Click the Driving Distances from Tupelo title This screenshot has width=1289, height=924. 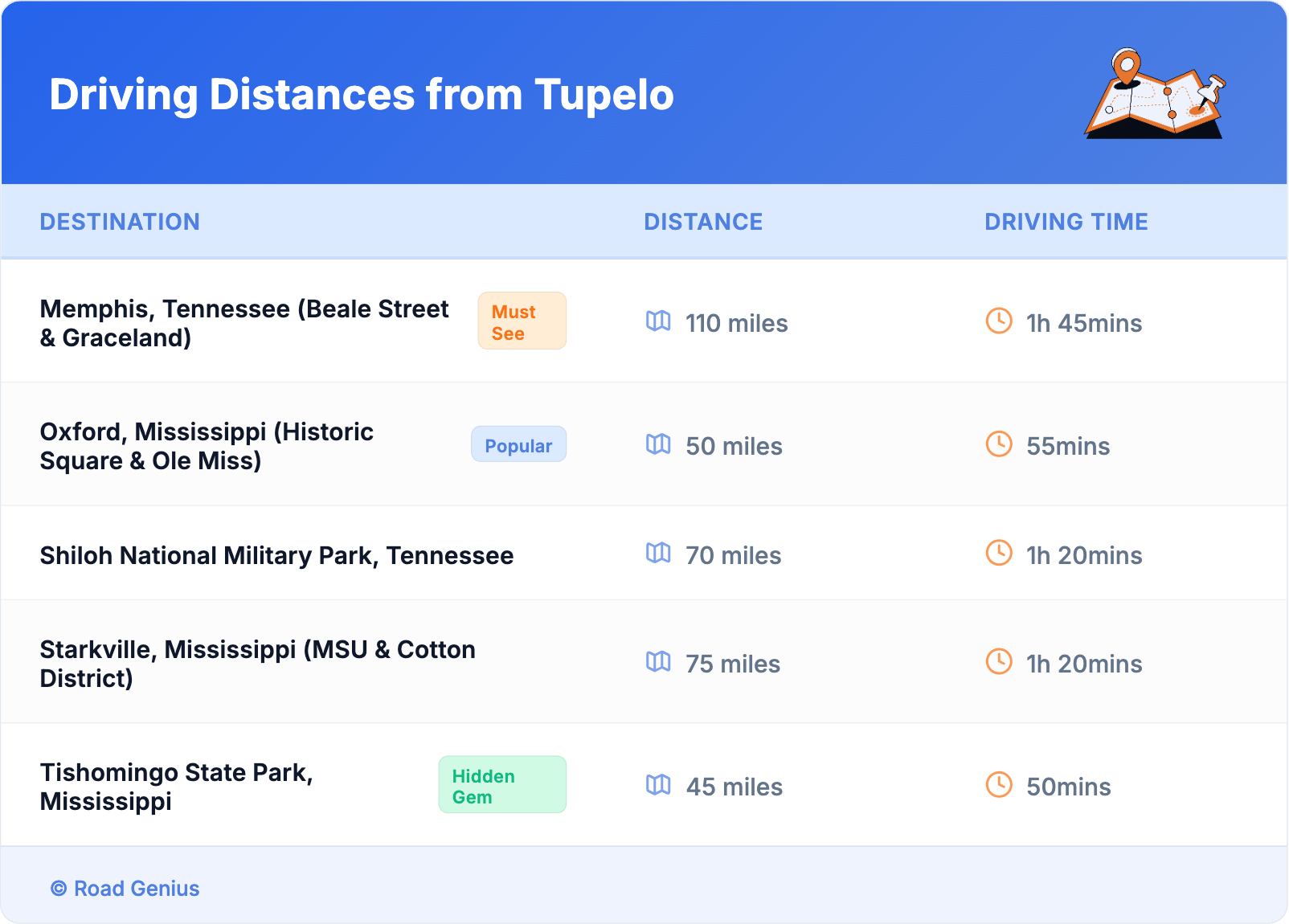[362, 95]
